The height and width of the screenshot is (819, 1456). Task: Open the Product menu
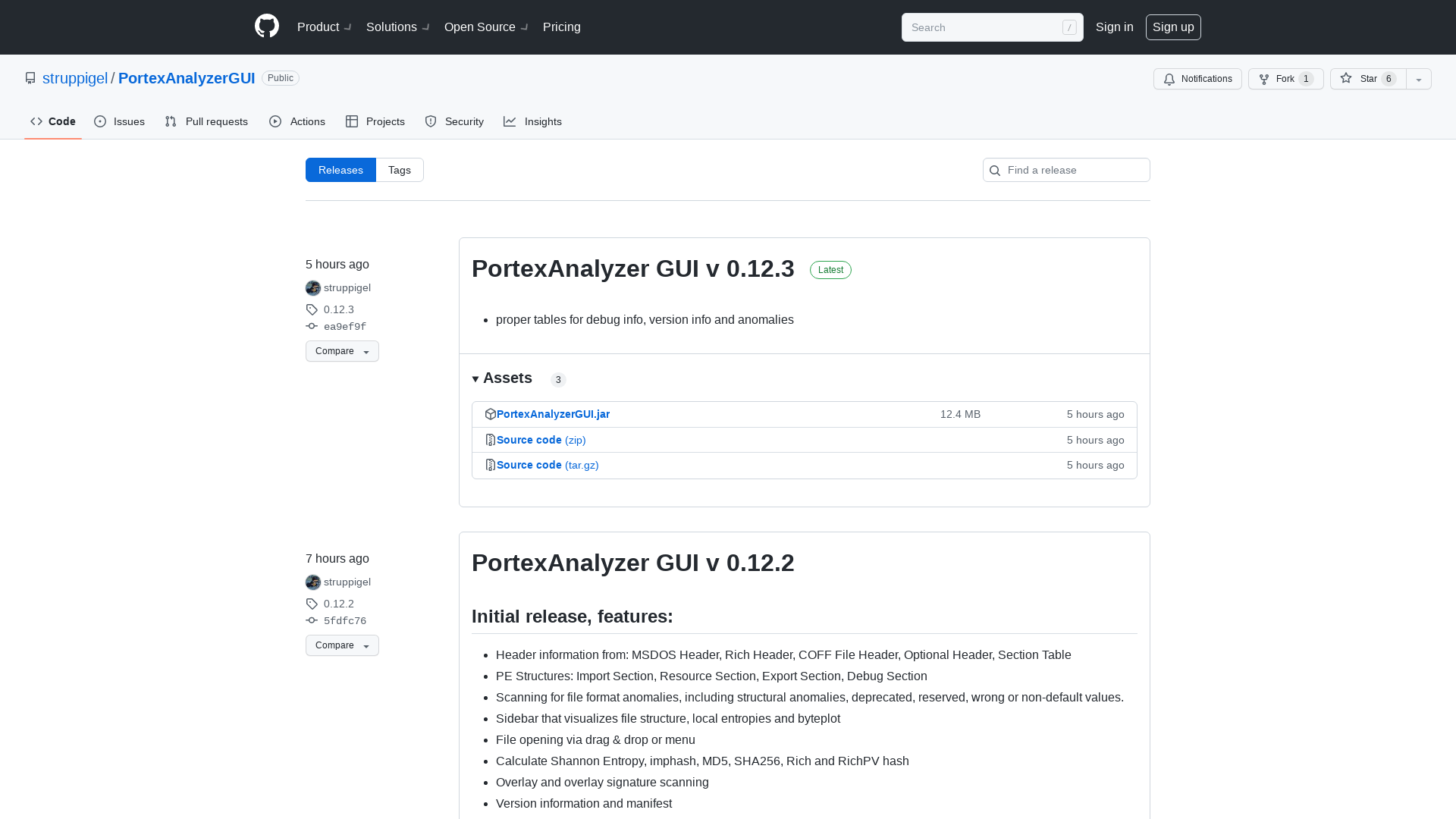pyautogui.click(x=325, y=27)
